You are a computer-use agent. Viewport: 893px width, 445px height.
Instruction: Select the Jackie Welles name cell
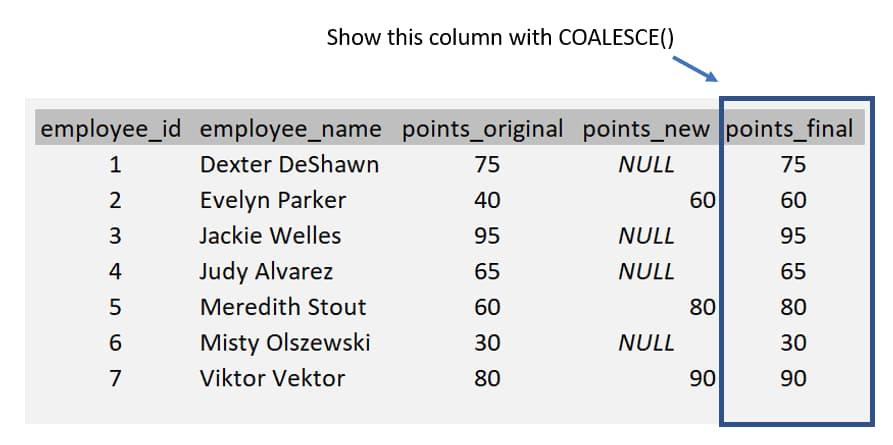point(270,236)
